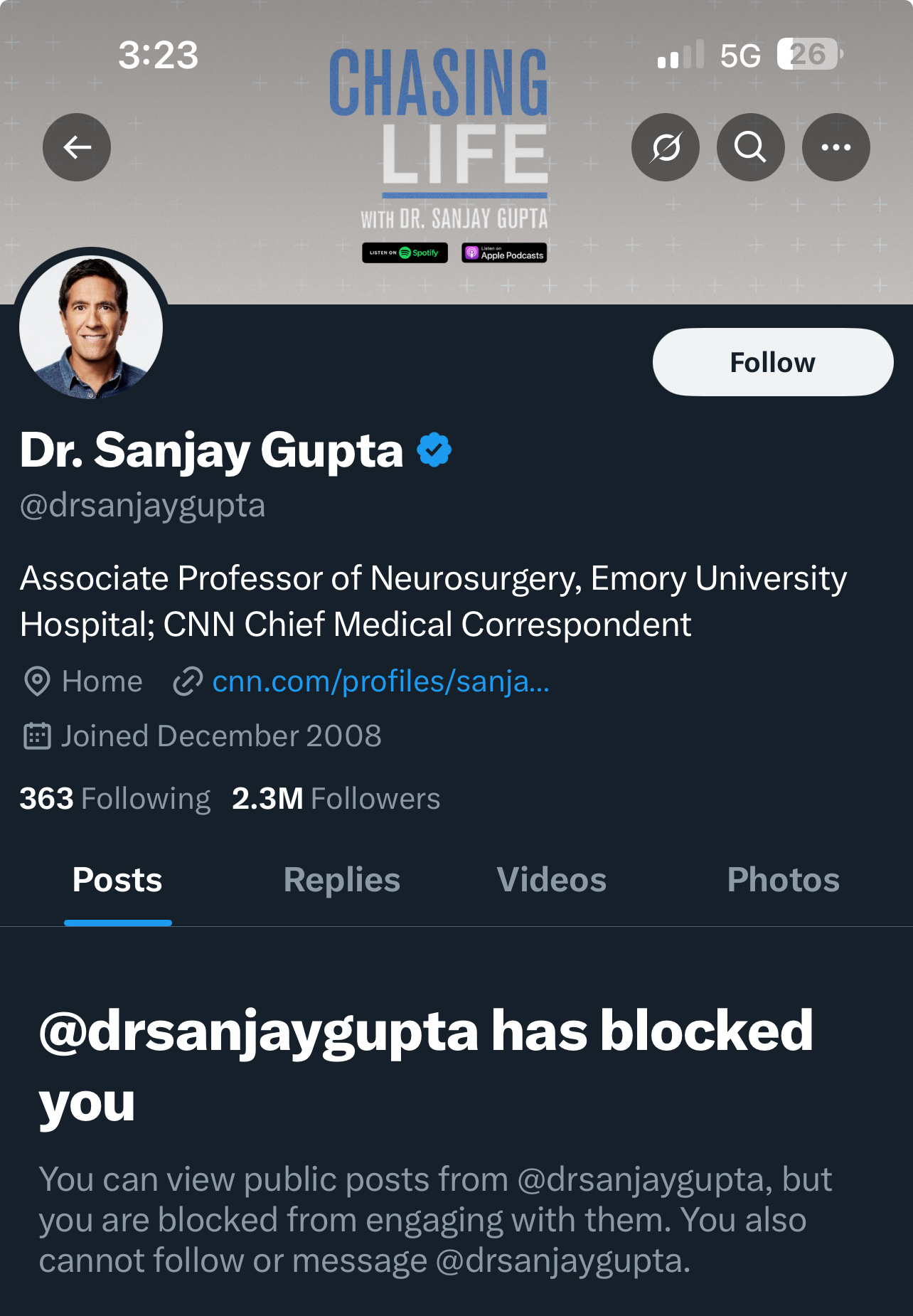The image size is (913, 1316).
Task: Tap the Apple Podcasts badge
Action: click(x=504, y=253)
